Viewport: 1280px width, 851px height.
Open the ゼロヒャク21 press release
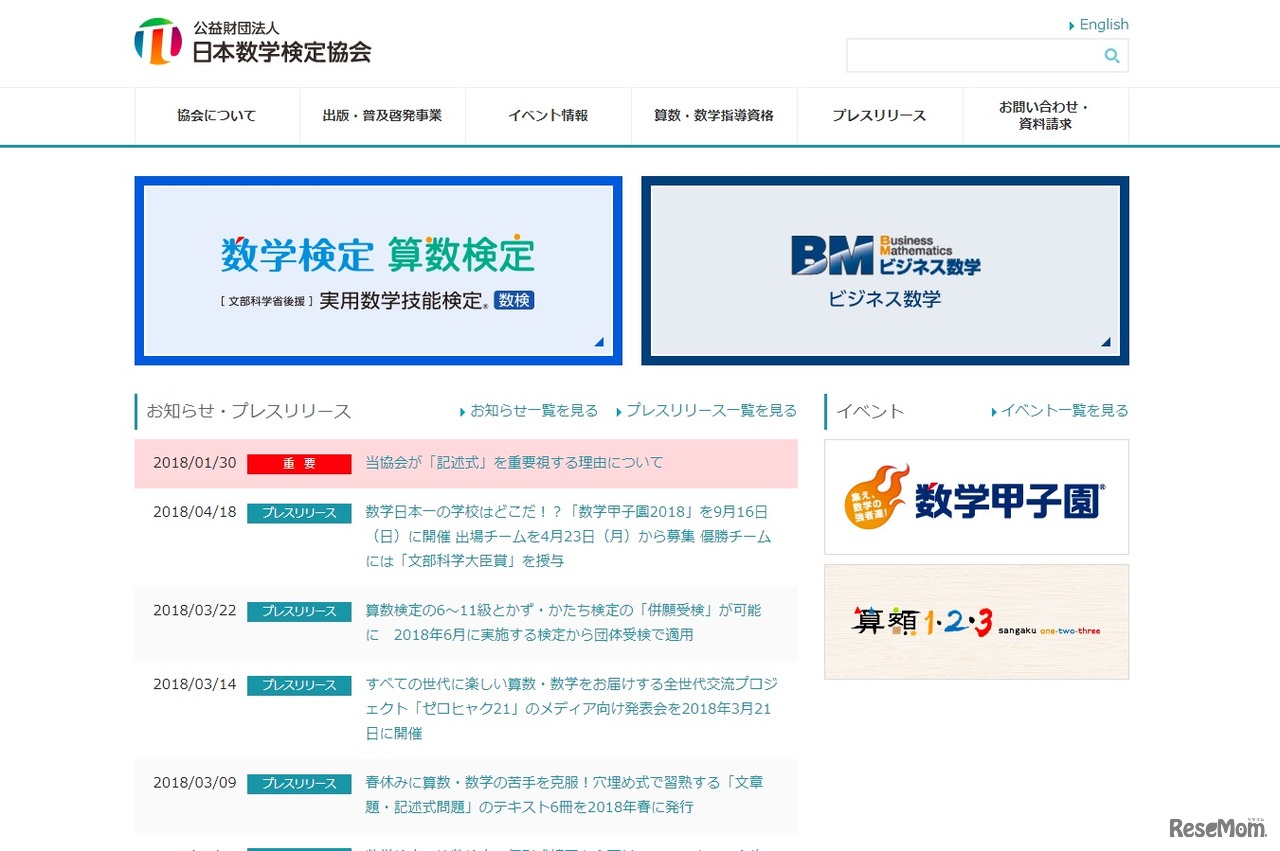[x=571, y=709]
